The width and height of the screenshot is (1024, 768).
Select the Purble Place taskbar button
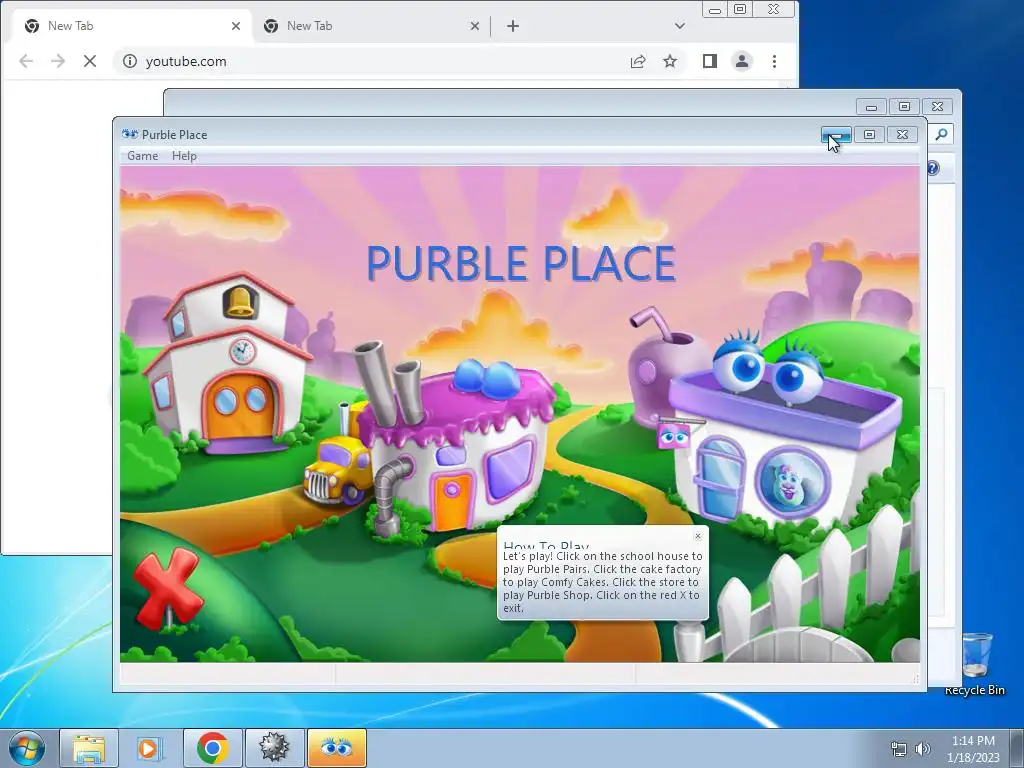click(x=336, y=748)
